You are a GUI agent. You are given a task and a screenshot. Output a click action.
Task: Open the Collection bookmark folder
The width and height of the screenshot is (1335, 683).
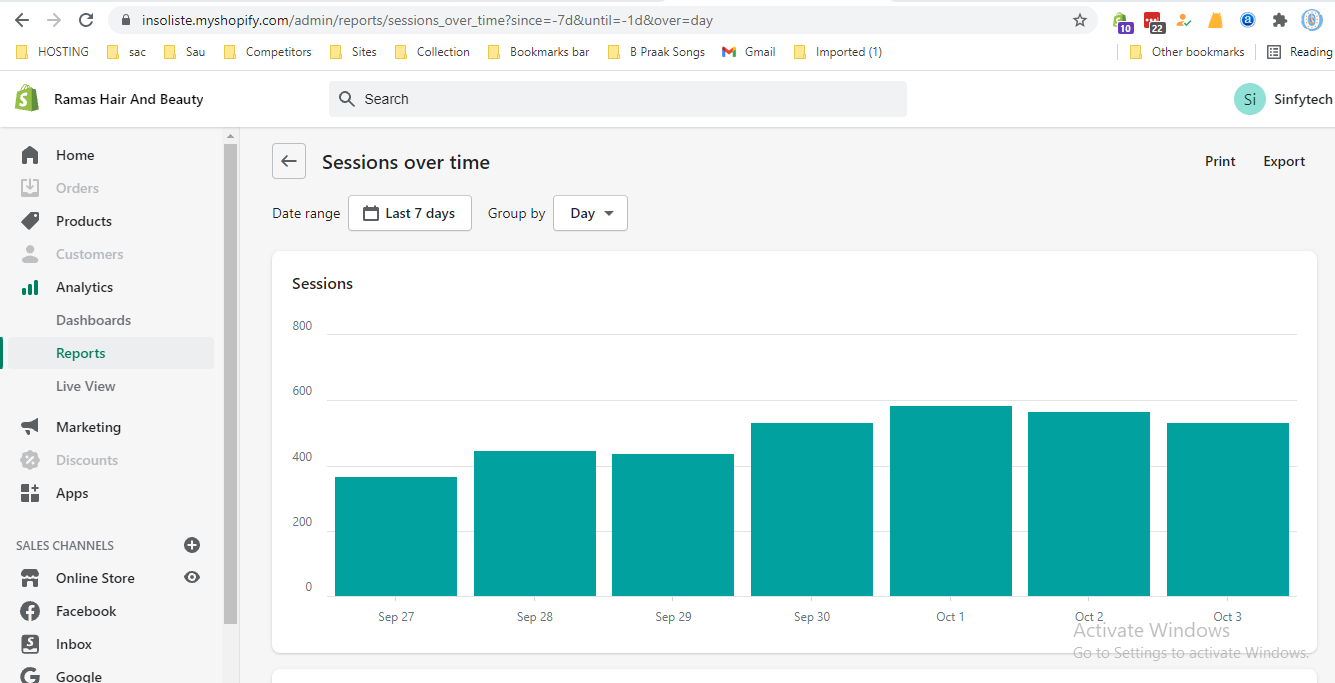pos(432,52)
